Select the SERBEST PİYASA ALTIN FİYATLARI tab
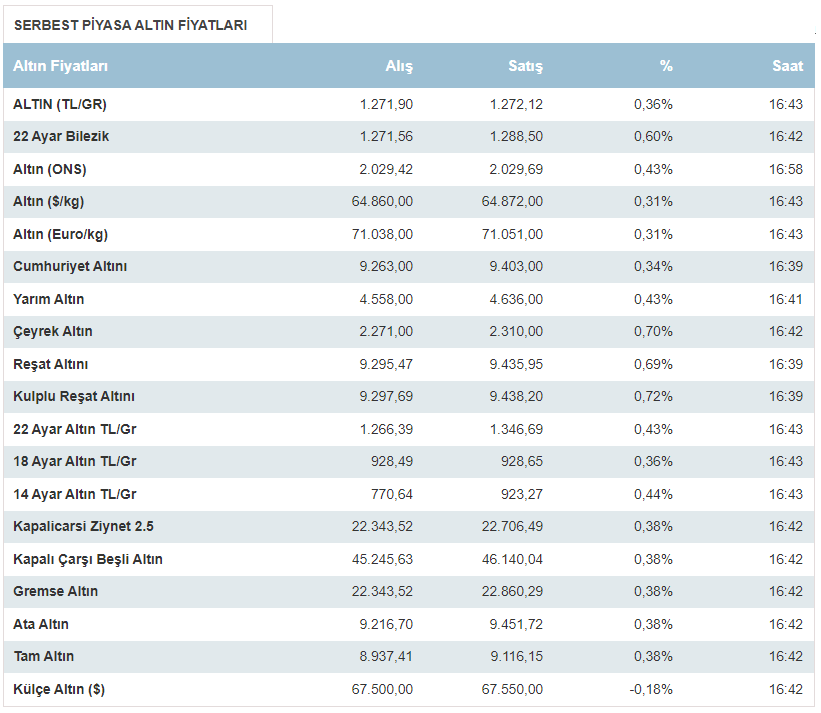Viewport: 821px width, 713px height. (x=136, y=25)
